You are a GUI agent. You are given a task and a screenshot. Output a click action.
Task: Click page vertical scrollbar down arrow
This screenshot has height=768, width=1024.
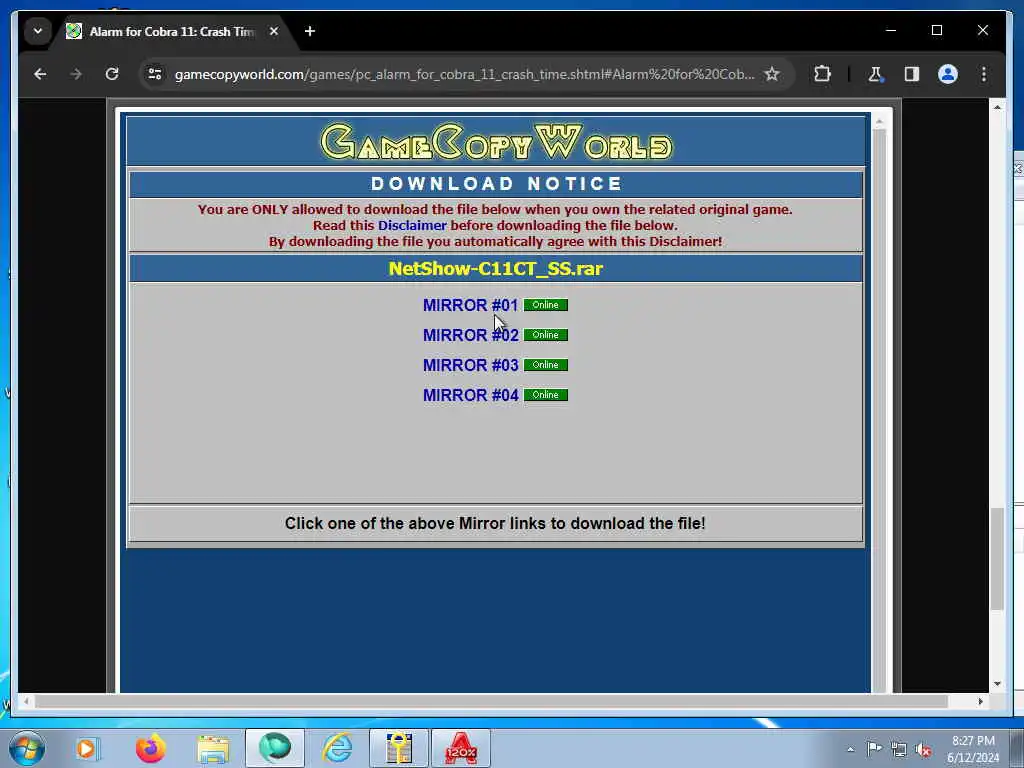(997, 684)
